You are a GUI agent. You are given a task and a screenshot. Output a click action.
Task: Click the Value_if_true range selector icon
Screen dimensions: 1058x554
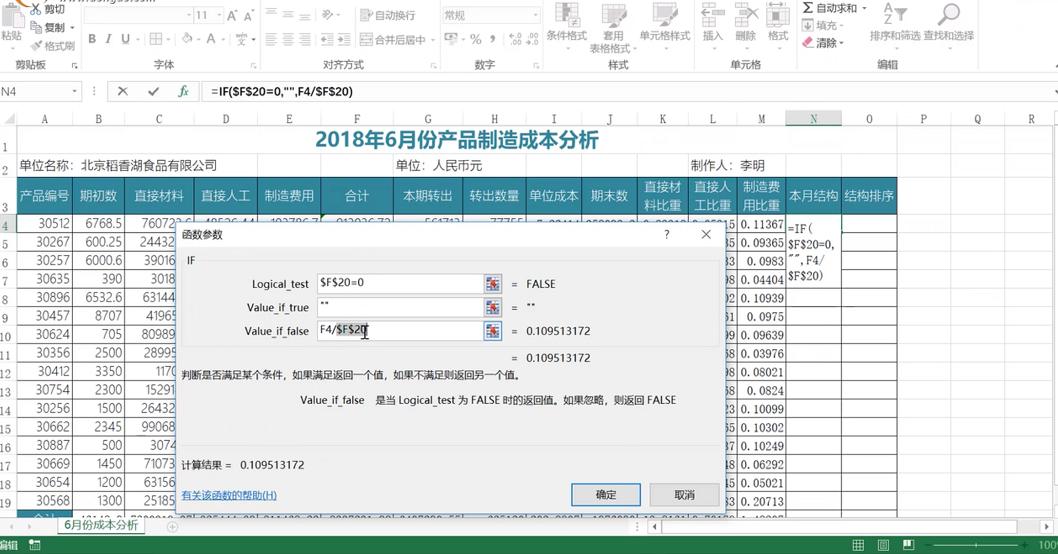tap(493, 308)
